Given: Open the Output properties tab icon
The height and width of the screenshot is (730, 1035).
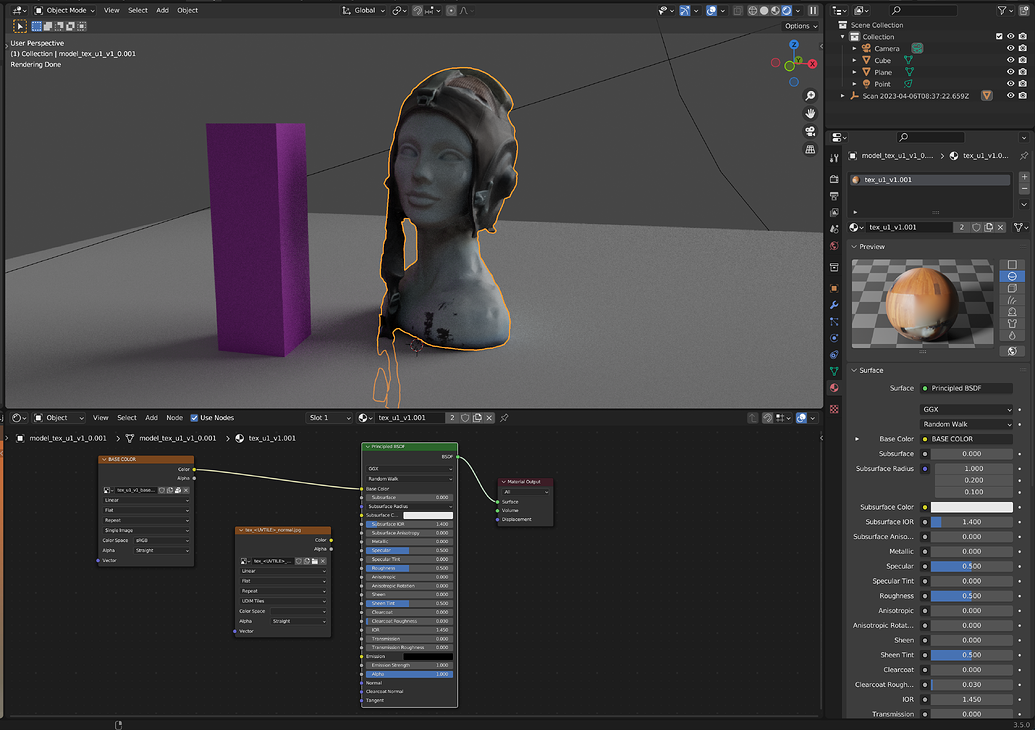Looking at the screenshot, I should coord(834,196).
